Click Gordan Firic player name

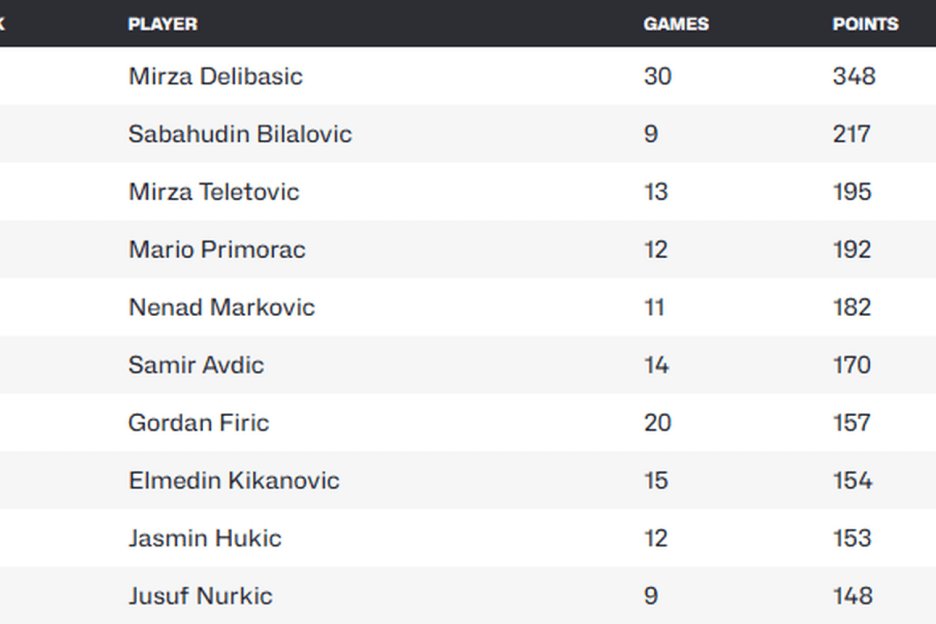tap(199, 423)
